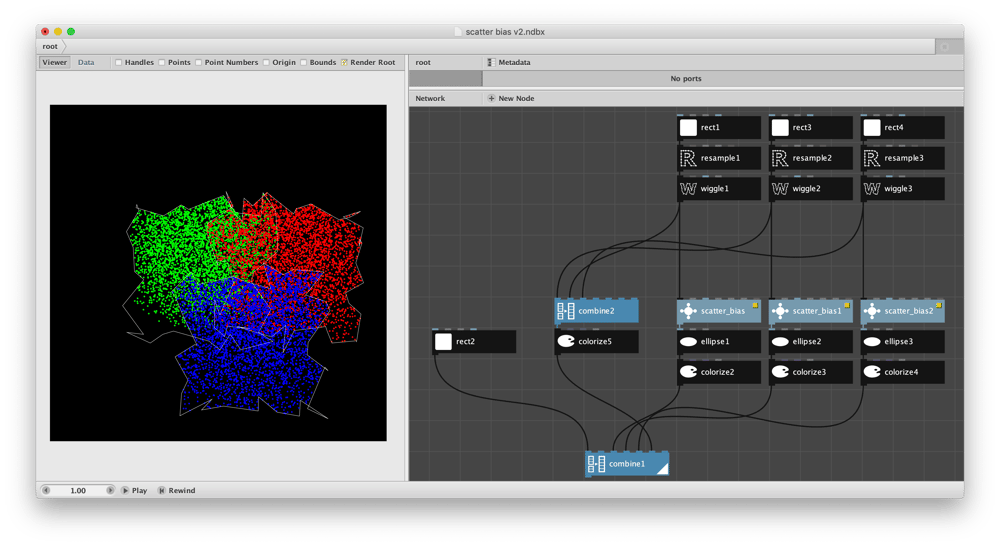Image resolution: width=1000 pixels, height=546 pixels.
Task: Click the root label in port panel
Action: point(423,63)
